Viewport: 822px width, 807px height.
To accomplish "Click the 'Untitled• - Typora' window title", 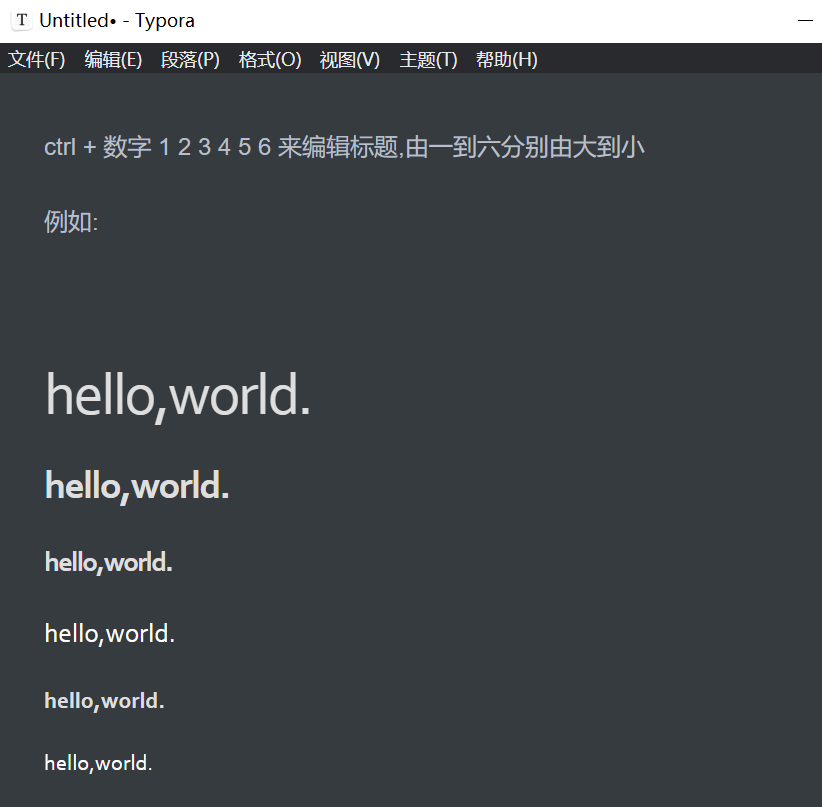I will tap(117, 20).
